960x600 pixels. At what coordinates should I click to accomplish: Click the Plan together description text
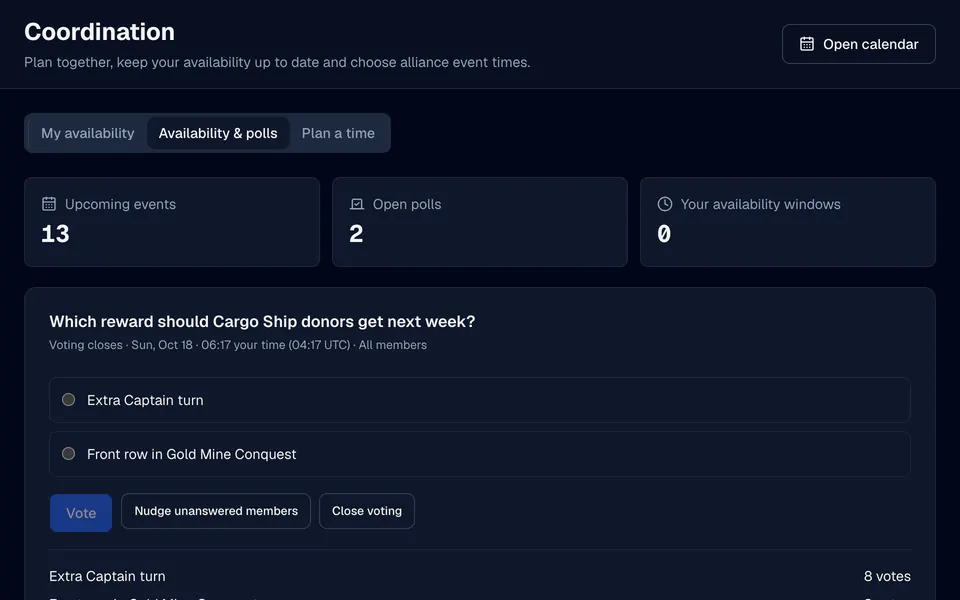pos(277,62)
